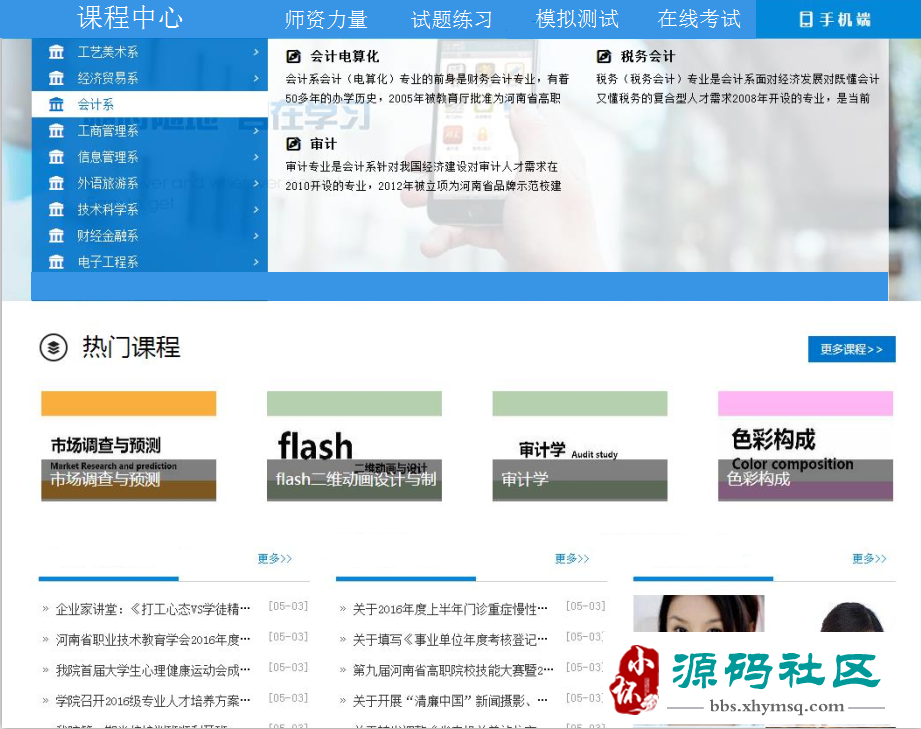Open the 审计 major link
This screenshot has height=729, width=921.
[324, 144]
